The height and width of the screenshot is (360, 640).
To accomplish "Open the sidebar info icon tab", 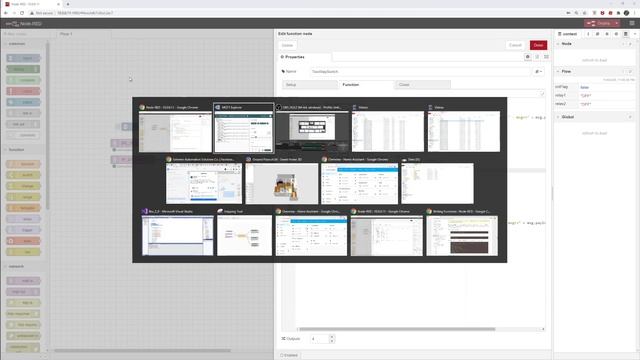I will pyautogui.click(x=588, y=34).
